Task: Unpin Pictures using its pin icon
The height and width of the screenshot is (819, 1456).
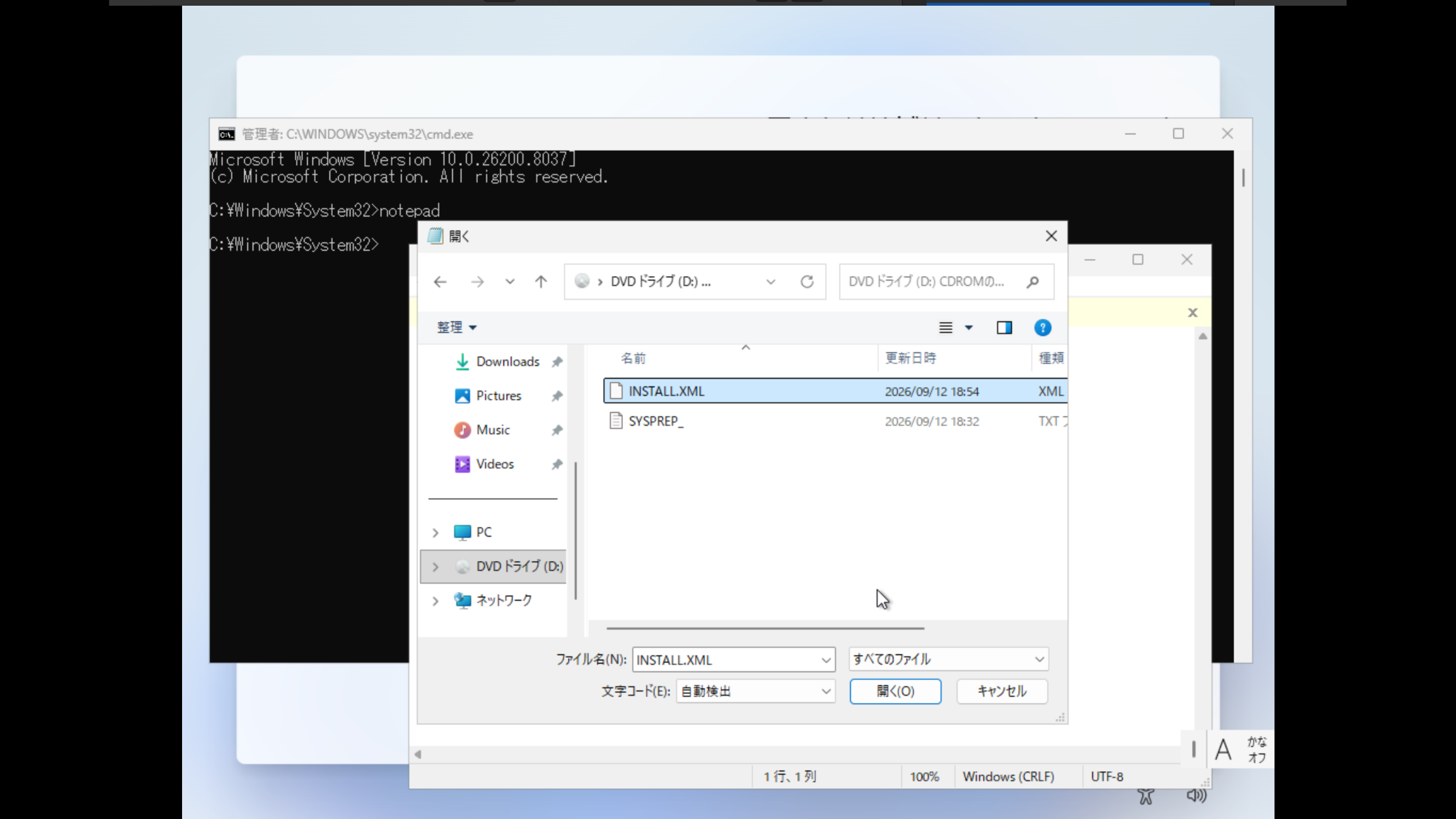Action: (x=557, y=396)
